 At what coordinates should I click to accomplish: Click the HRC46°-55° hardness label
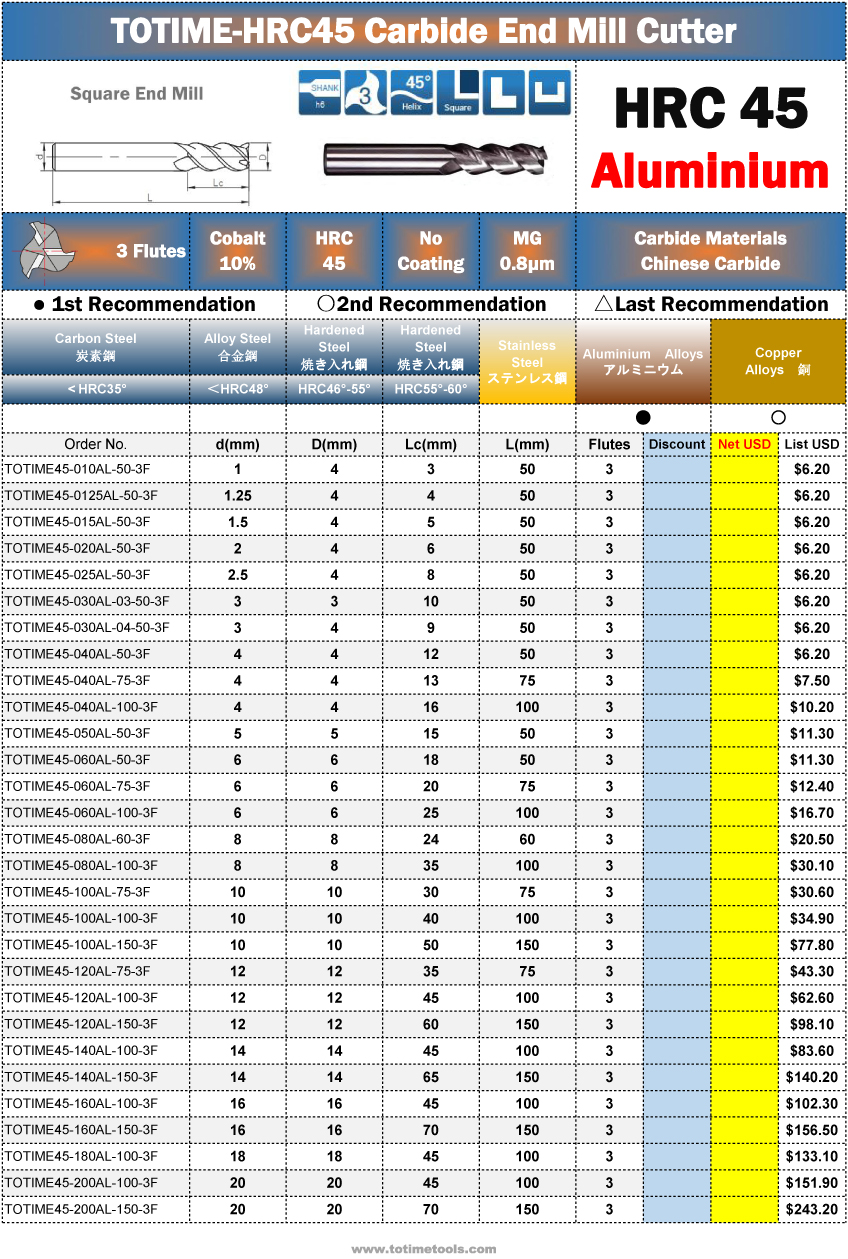pos(334,389)
